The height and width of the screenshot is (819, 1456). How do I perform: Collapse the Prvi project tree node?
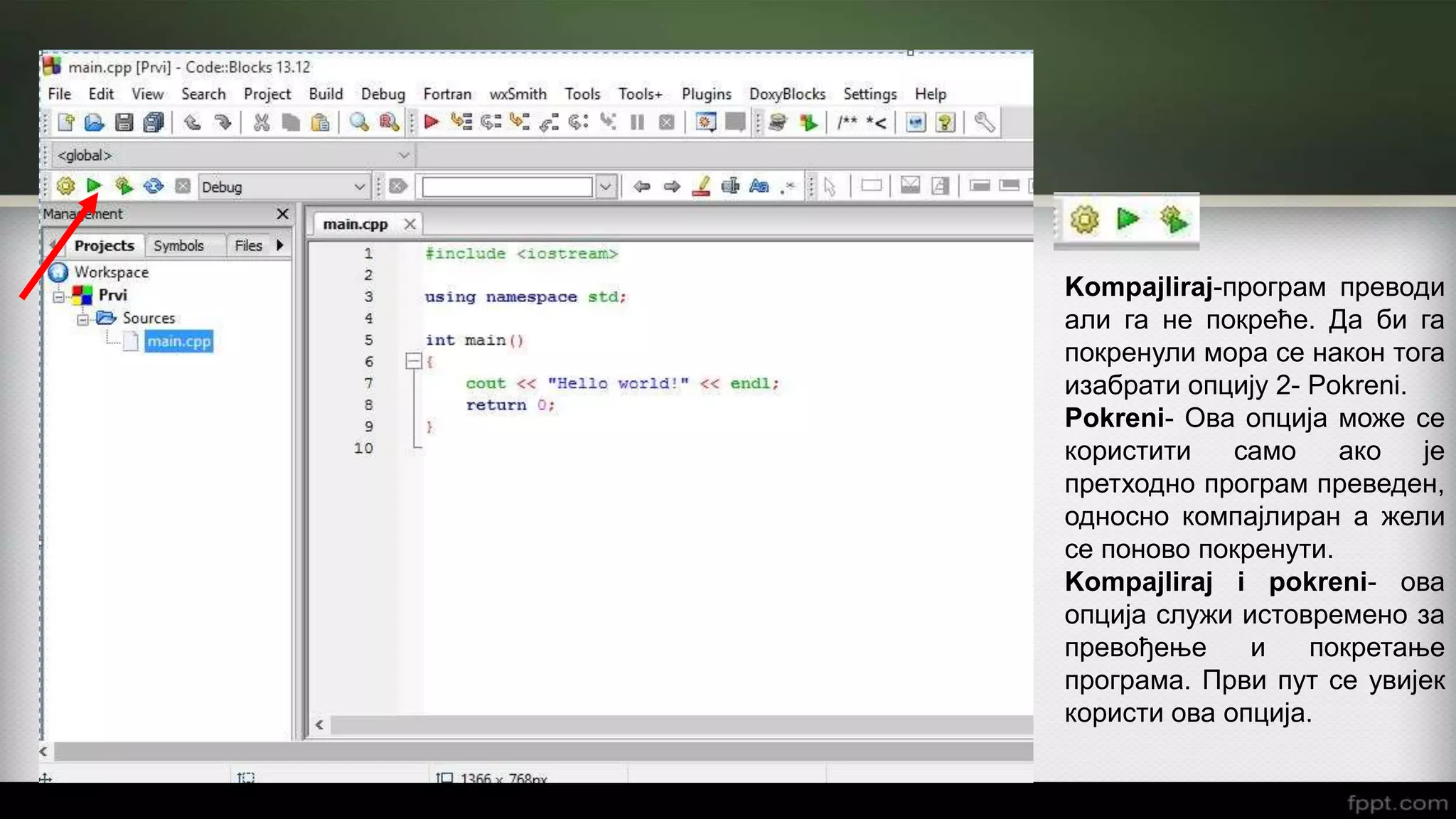click(x=59, y=296)
